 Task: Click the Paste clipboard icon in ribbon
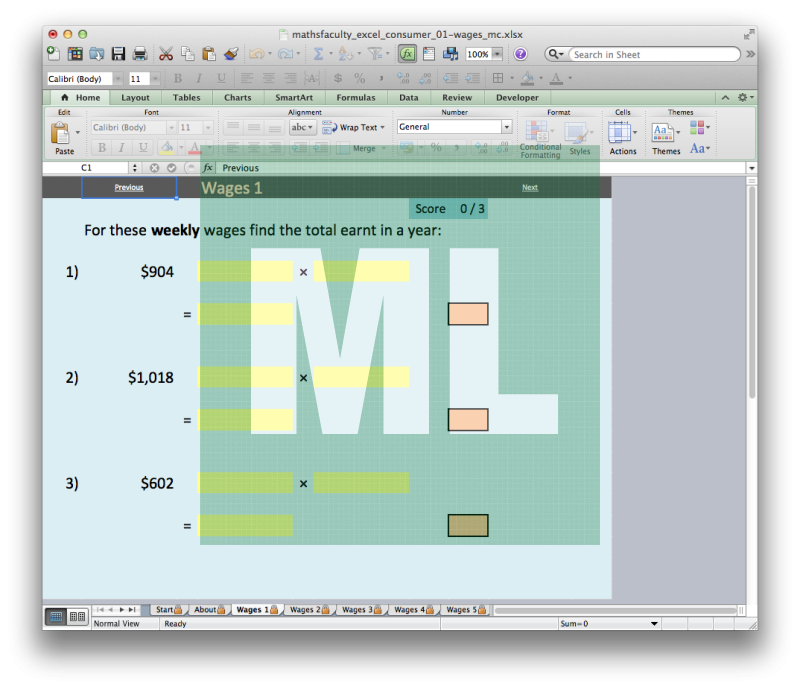click(x=64, y=135)
